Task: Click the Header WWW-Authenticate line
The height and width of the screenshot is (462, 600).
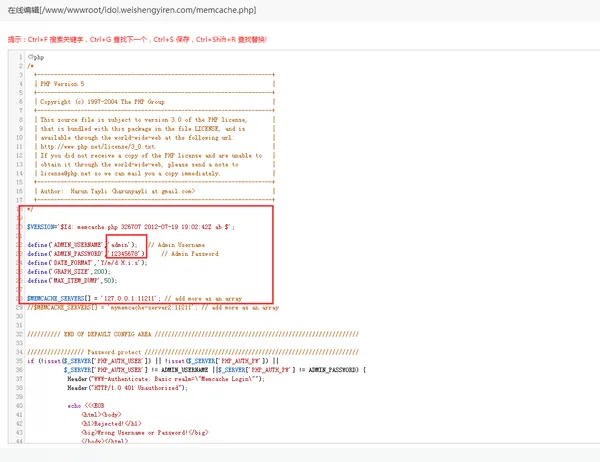Action: click(x=166, y=379)
